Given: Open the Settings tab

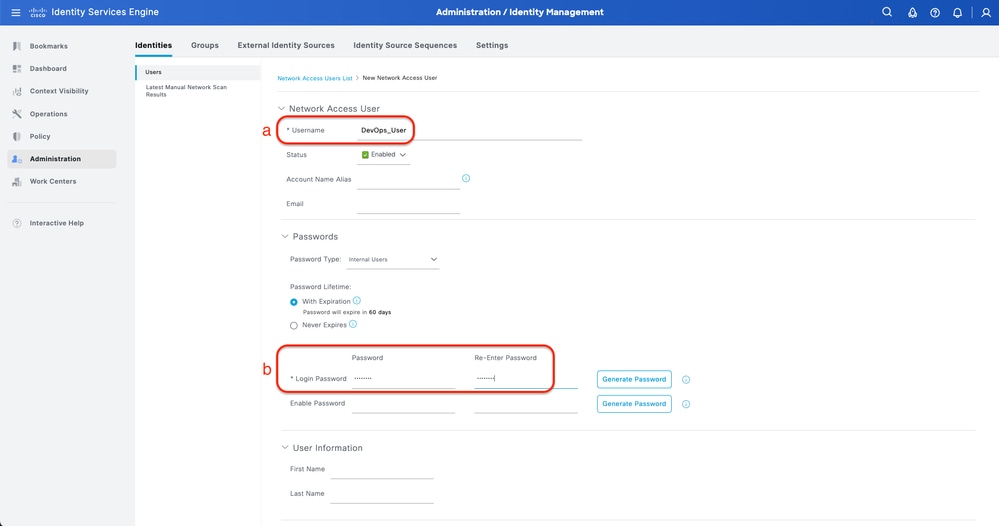Looking at the screenshot, I should point(492,45).
